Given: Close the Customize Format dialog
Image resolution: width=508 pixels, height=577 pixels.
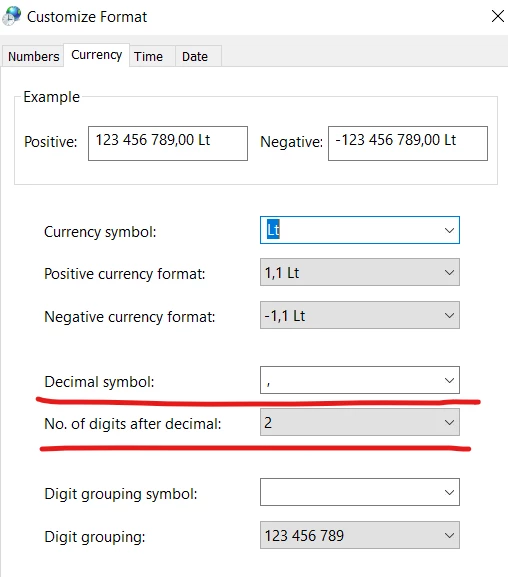Looking at the screenshot, I should (498, 16).
